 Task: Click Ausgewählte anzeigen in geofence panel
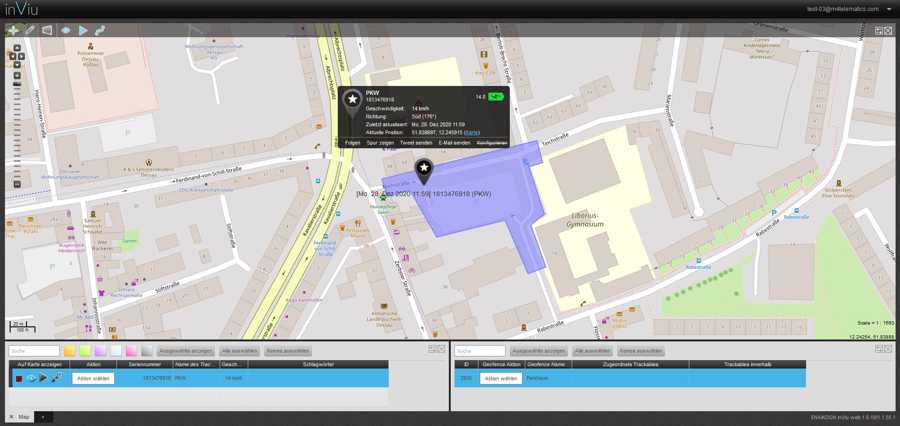tap(538, 351)
